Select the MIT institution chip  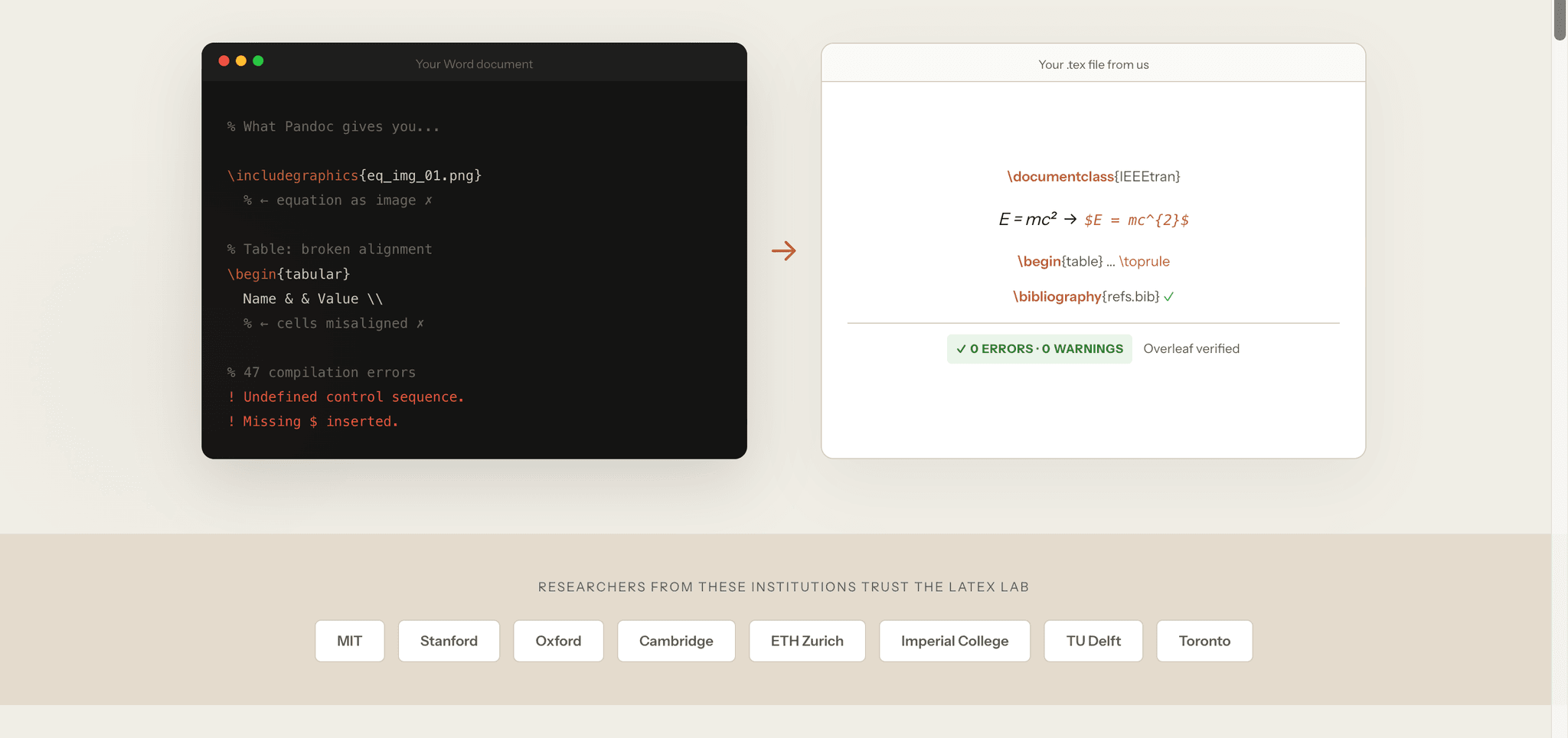coord(350,641)
